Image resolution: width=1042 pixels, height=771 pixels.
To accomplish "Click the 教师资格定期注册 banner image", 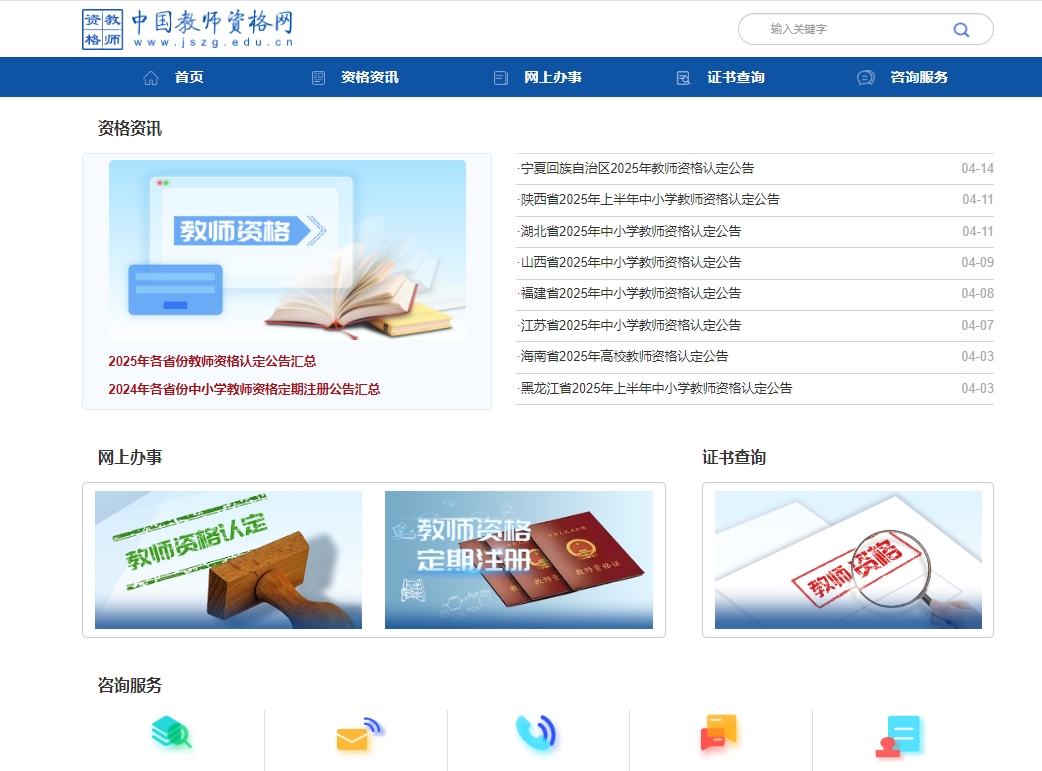I will pos(518,559).
